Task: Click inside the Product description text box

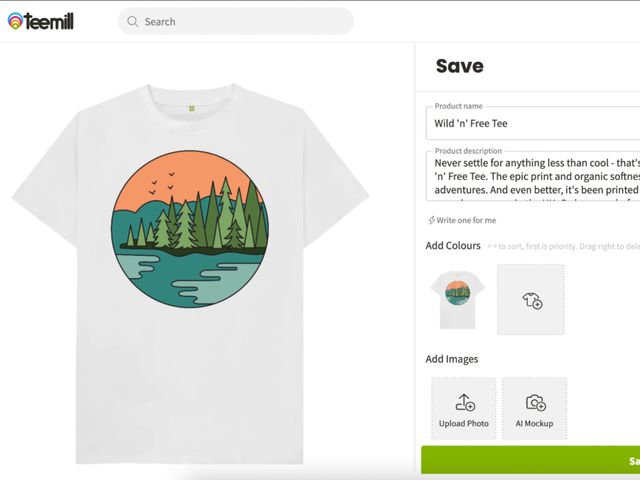Action: (530, 177)
